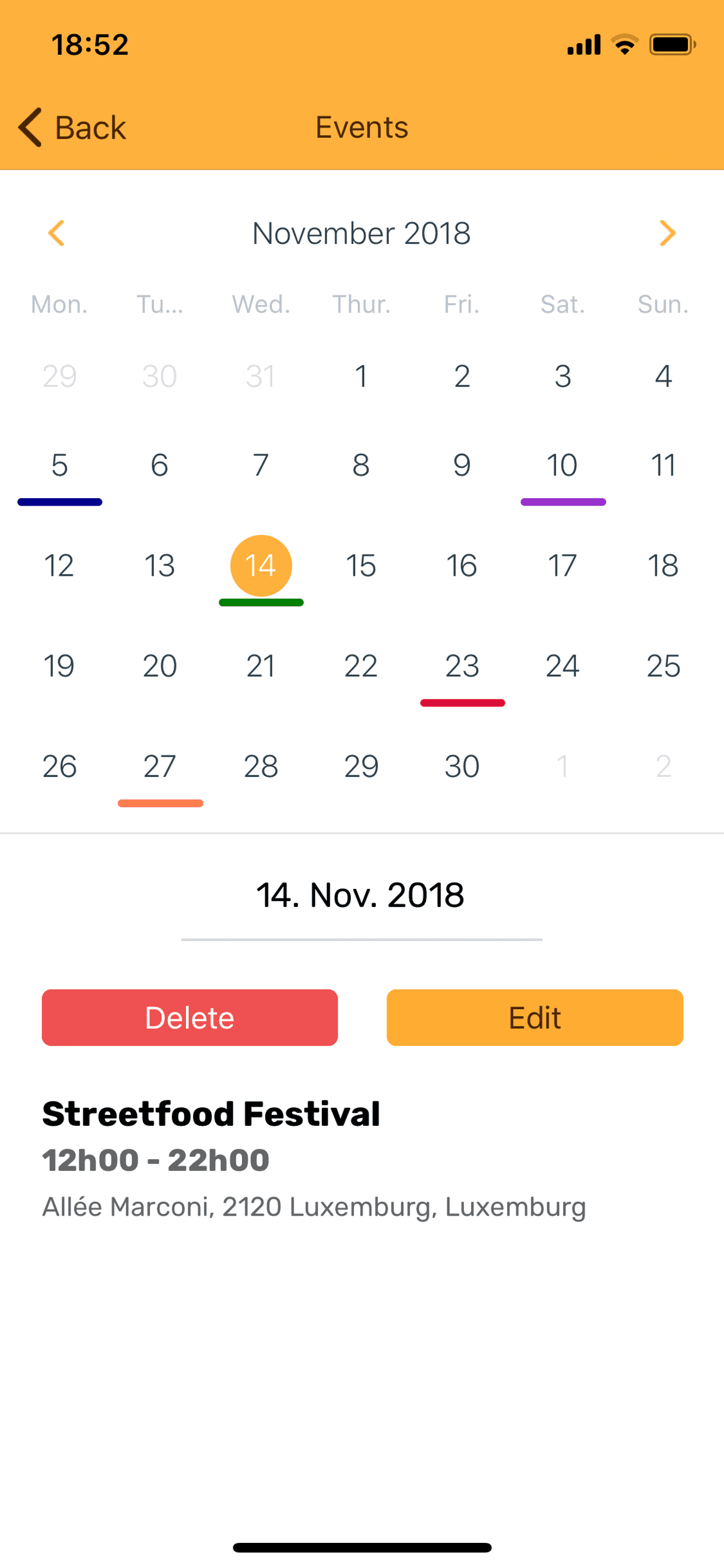
Task: Tap the Allée Marconi address line
Action: tap(314, 1206)
